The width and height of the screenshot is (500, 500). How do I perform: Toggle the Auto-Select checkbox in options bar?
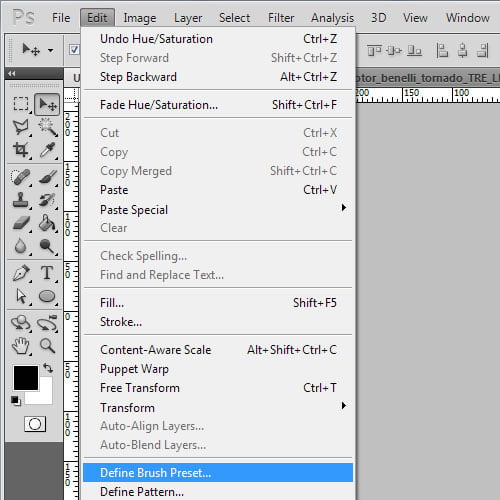(x=74, y=50)
